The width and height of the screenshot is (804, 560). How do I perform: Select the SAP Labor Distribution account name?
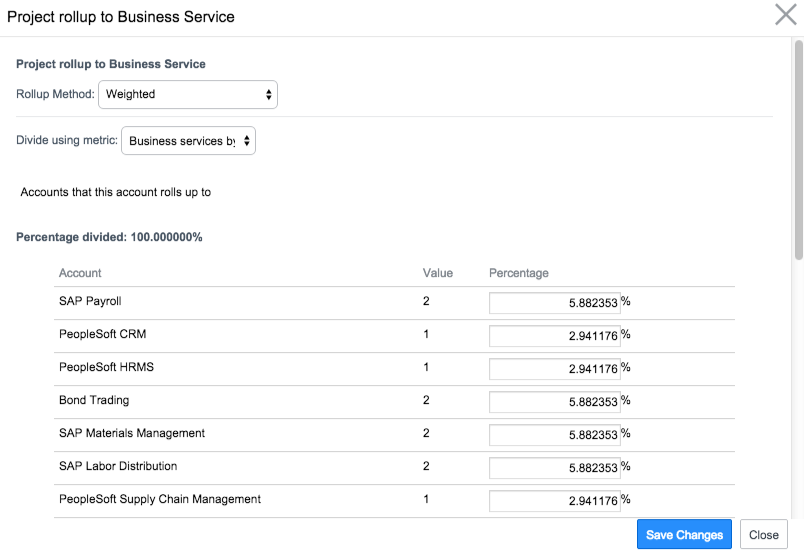click(x=118, y=466)
